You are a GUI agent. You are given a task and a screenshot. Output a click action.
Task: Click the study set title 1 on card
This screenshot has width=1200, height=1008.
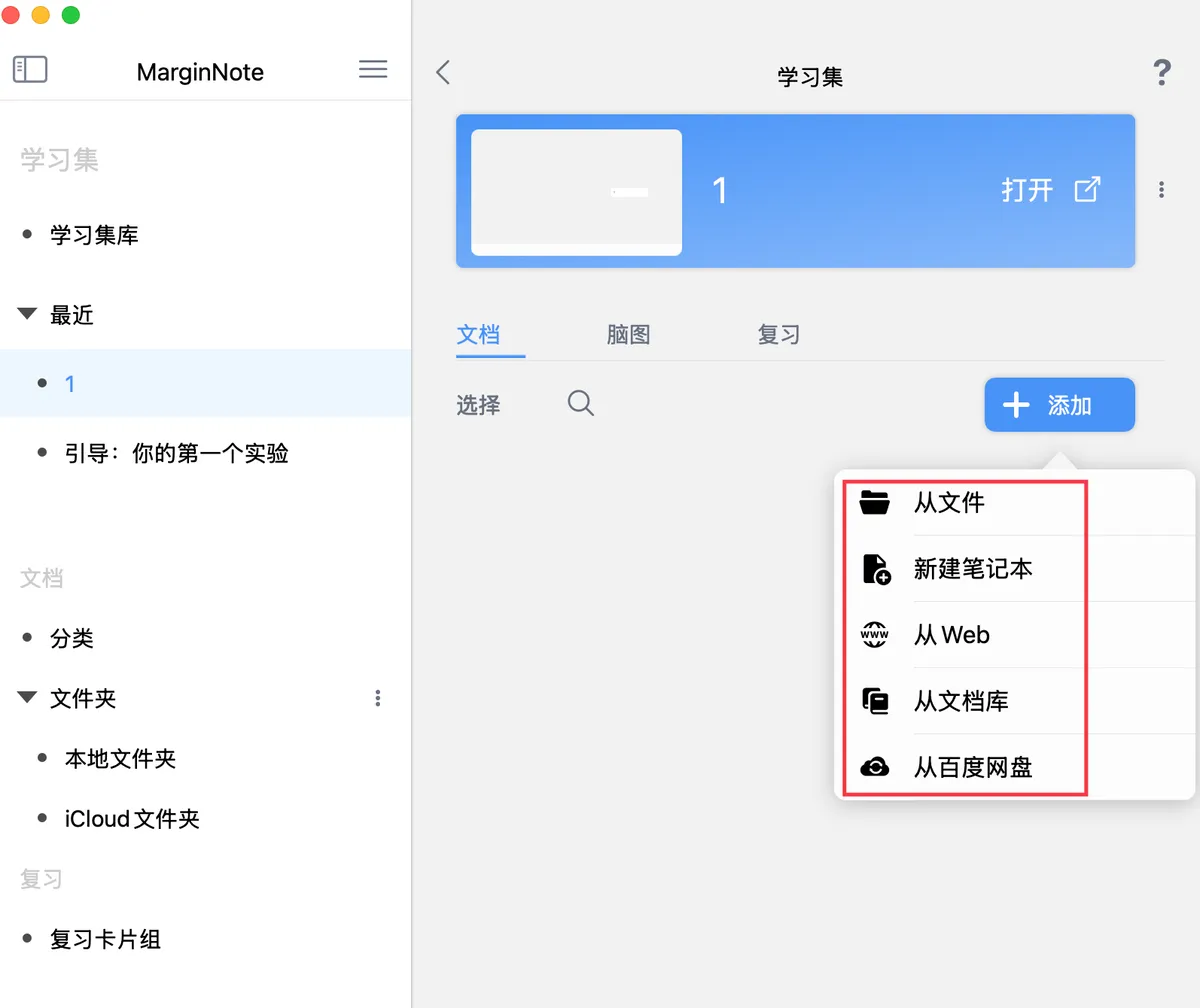[x=719, y=190]
